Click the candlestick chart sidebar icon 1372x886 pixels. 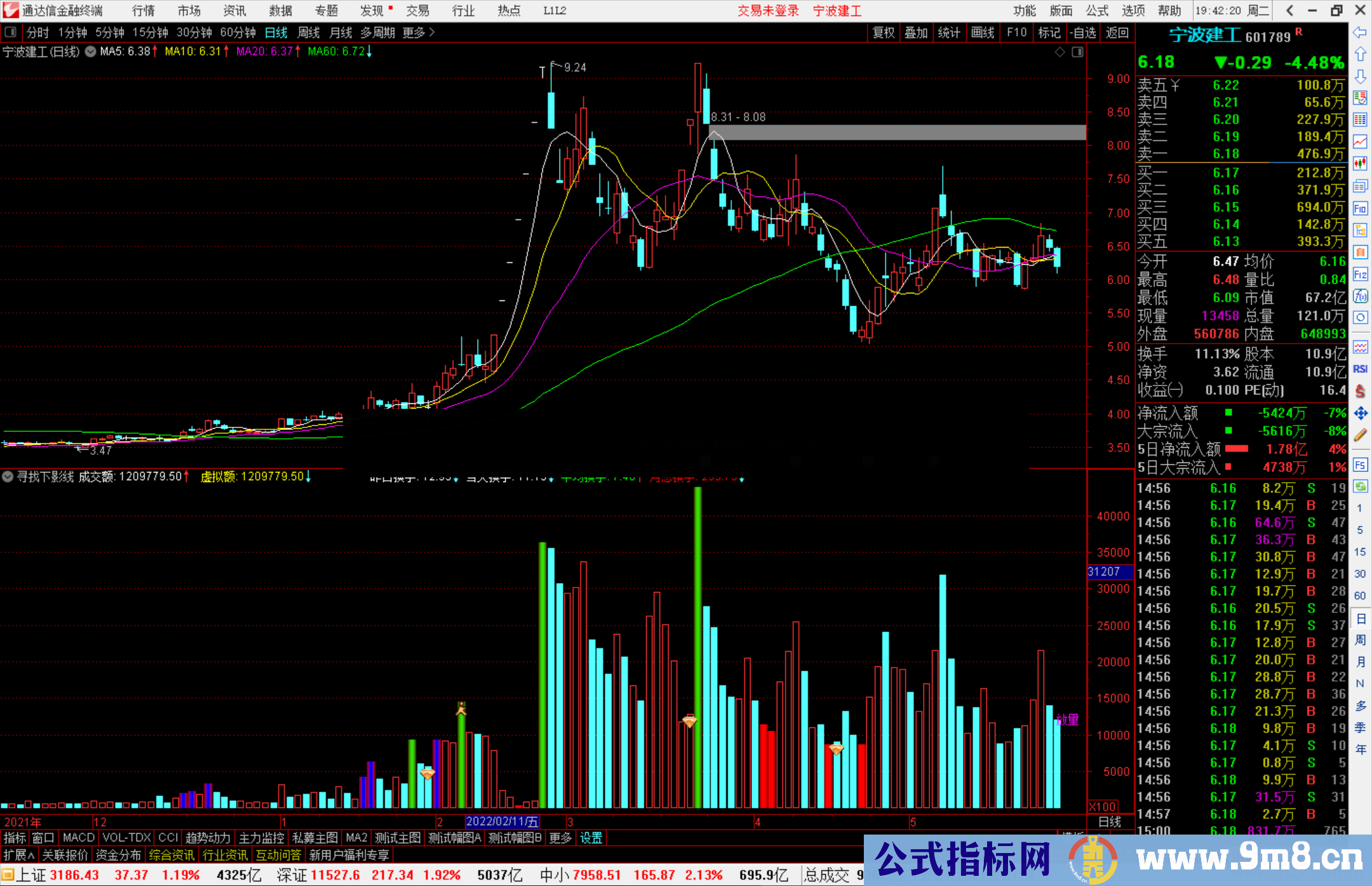pyautogui.click(x=1360, y=164)
